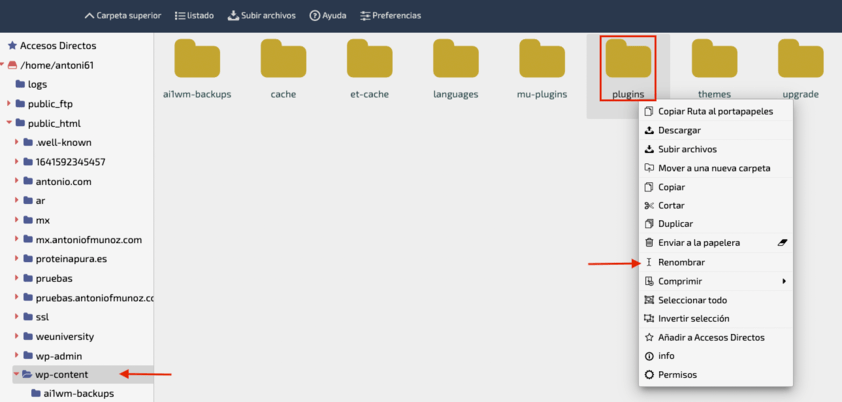Open the et-cache folder icon
This screenshot has width=842, height=402.
coord(369,58)
